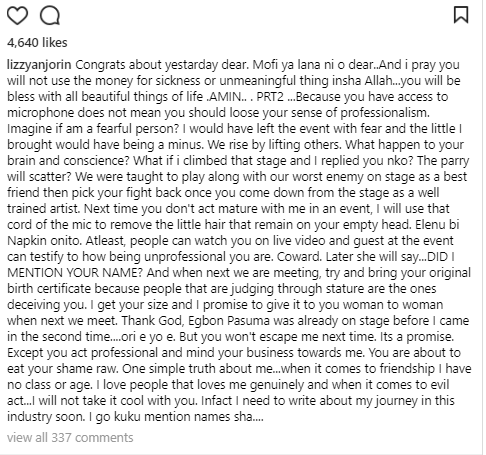Click 'Elenu bi' at line end
486x455 pixels.
coord(437,225)
